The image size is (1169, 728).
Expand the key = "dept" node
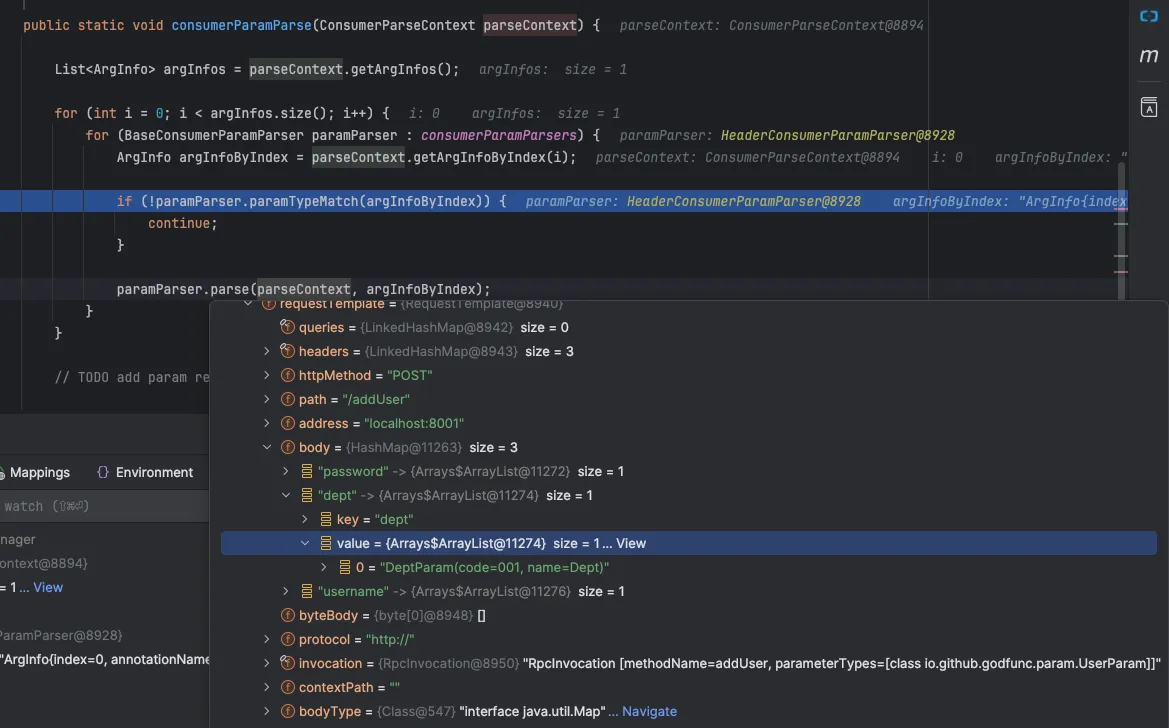tap(304, 518)
